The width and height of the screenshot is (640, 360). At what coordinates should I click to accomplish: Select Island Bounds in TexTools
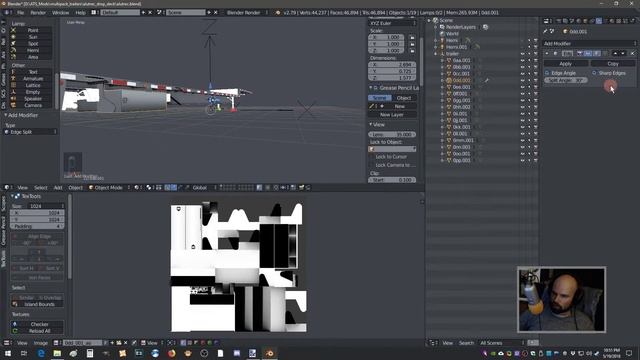click(x=37, y=304)
